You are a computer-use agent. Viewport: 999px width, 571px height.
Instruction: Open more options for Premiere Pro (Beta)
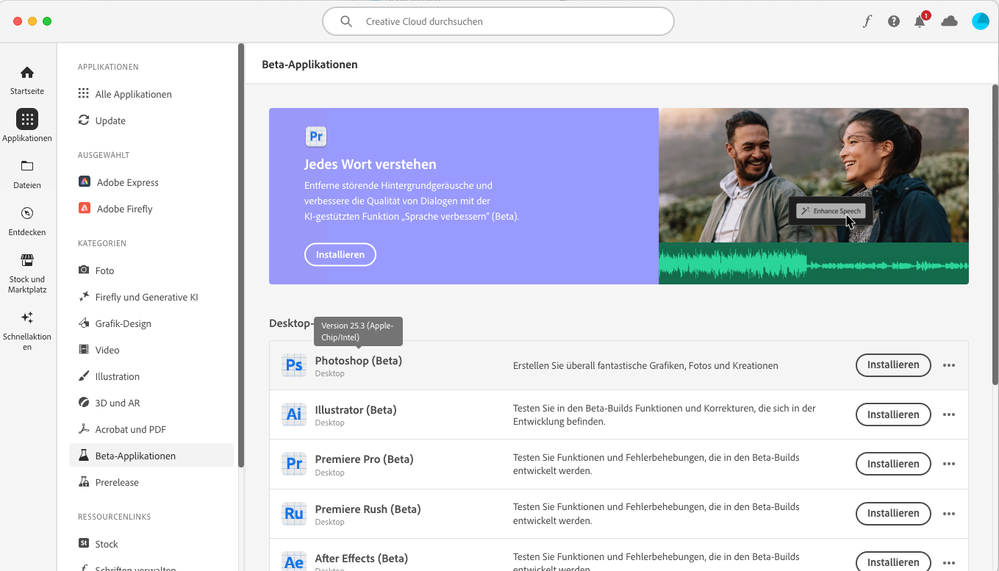[x=949, y=464]
